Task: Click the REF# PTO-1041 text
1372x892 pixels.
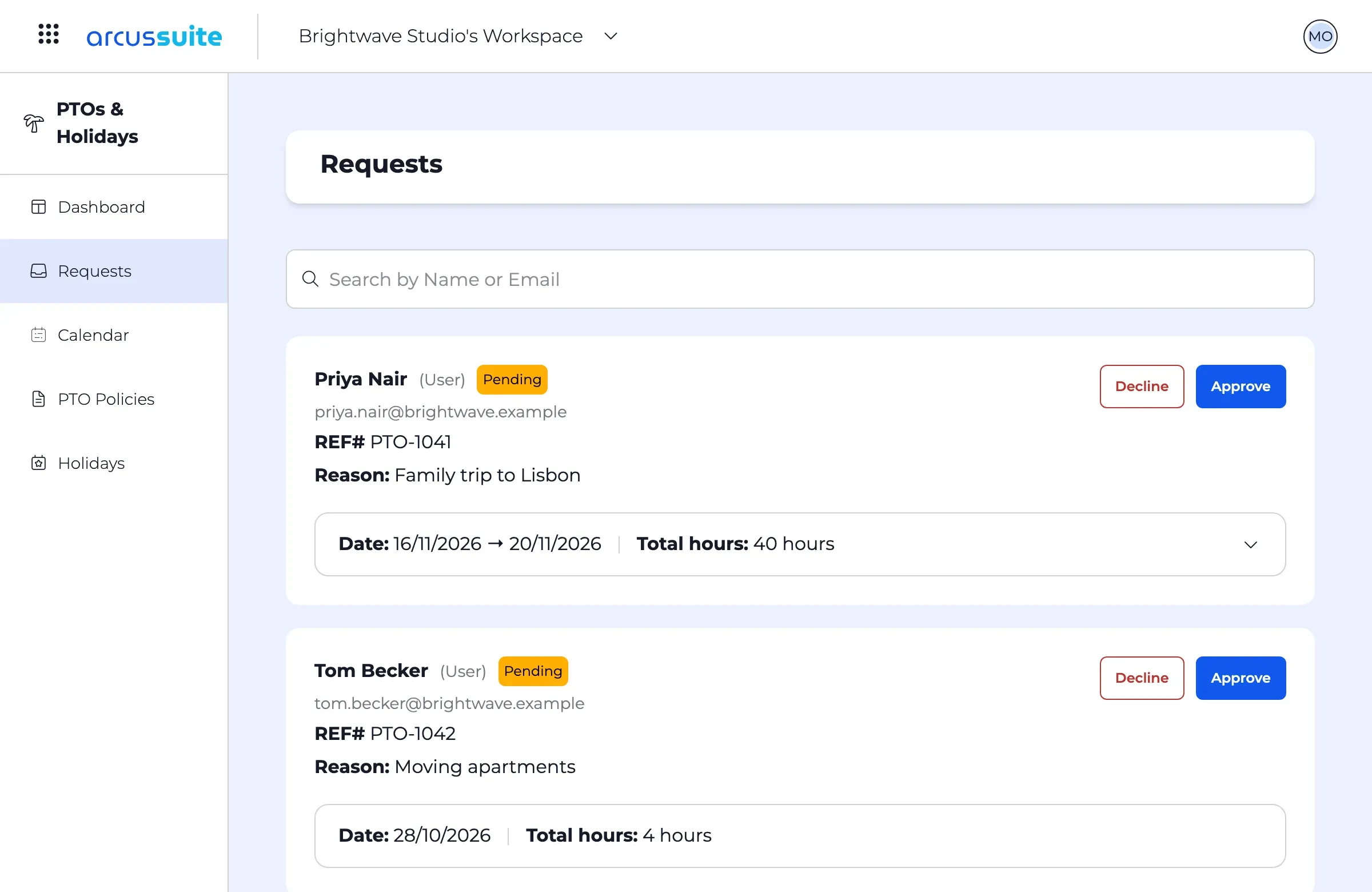Action: coord(383,442)
